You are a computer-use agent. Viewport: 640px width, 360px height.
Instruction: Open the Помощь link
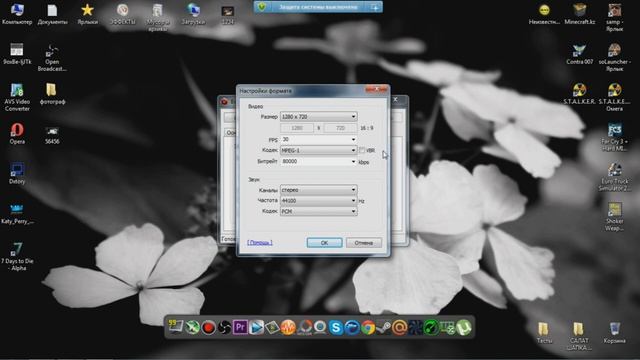260,242
